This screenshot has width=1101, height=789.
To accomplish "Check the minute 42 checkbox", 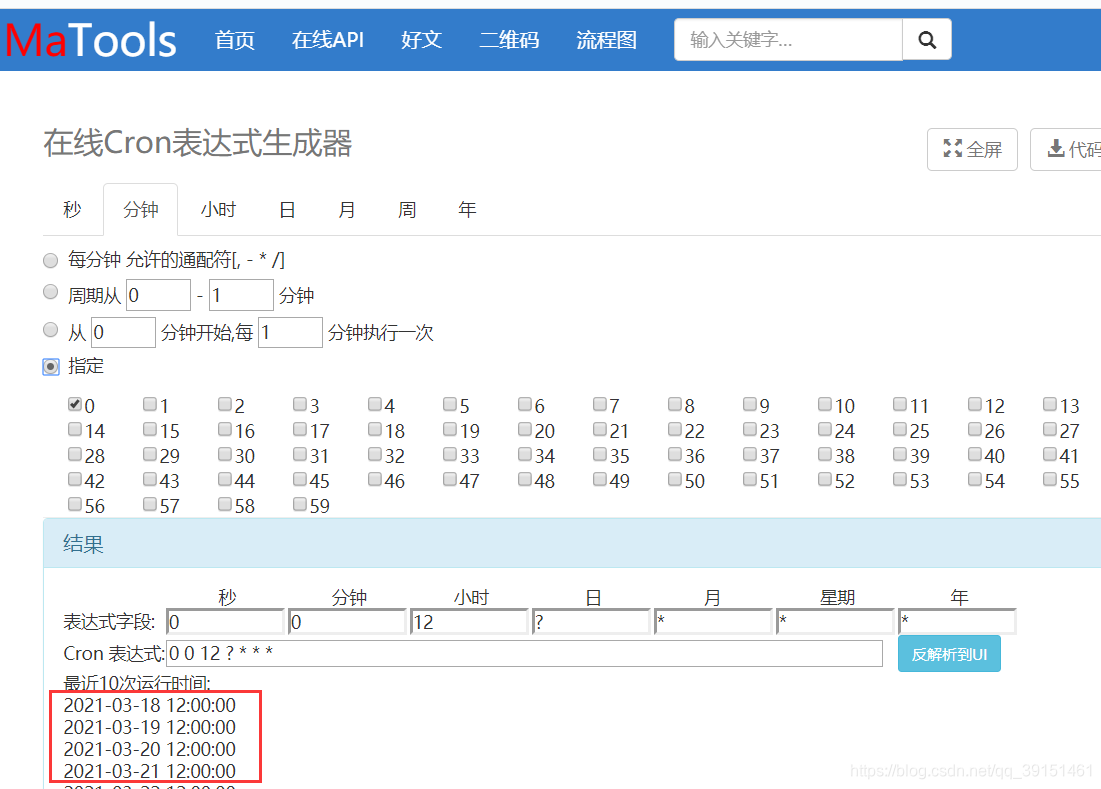I will coord(74,479).
